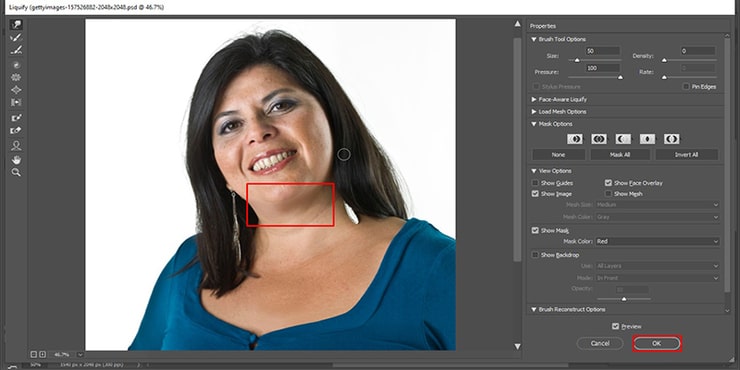
Task: Click Add to Selection mask icon
Action: coord(599,139)
